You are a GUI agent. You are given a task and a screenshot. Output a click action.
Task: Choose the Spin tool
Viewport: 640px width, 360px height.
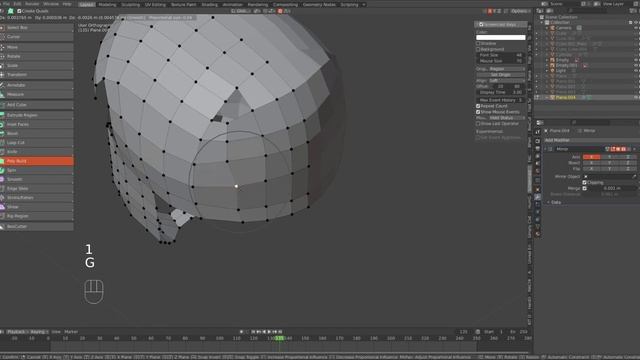[x=37, y=170]
